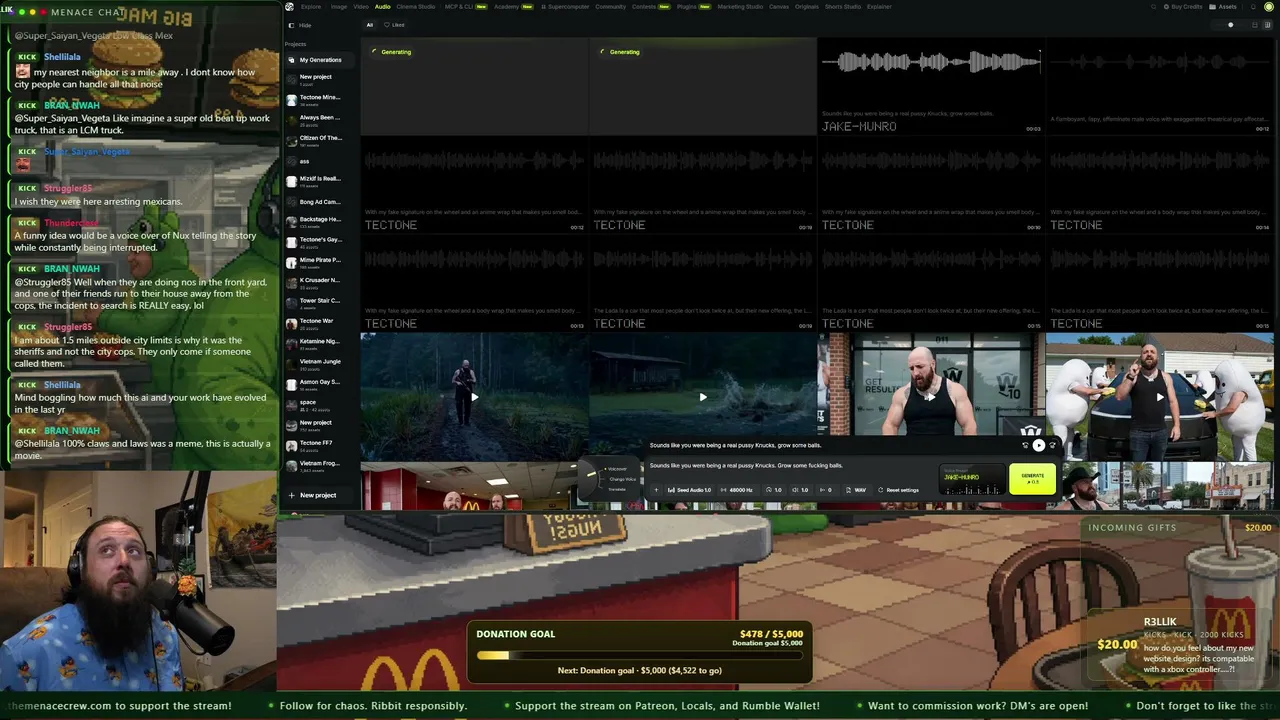Open the Community page
Image resolution: width=1280 pixels, height=720 pixels.
tap(610, 7)
